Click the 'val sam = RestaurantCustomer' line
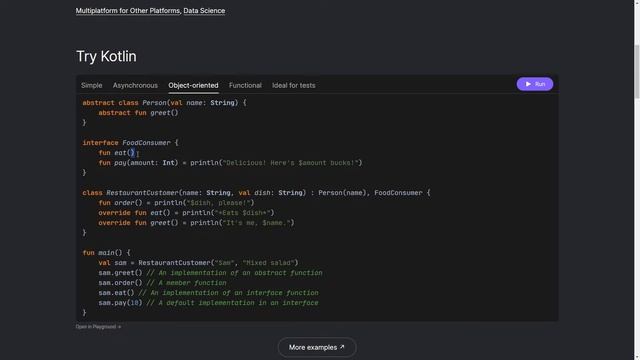640x360 pixels. pyautogui.click(x=198, y=263)
